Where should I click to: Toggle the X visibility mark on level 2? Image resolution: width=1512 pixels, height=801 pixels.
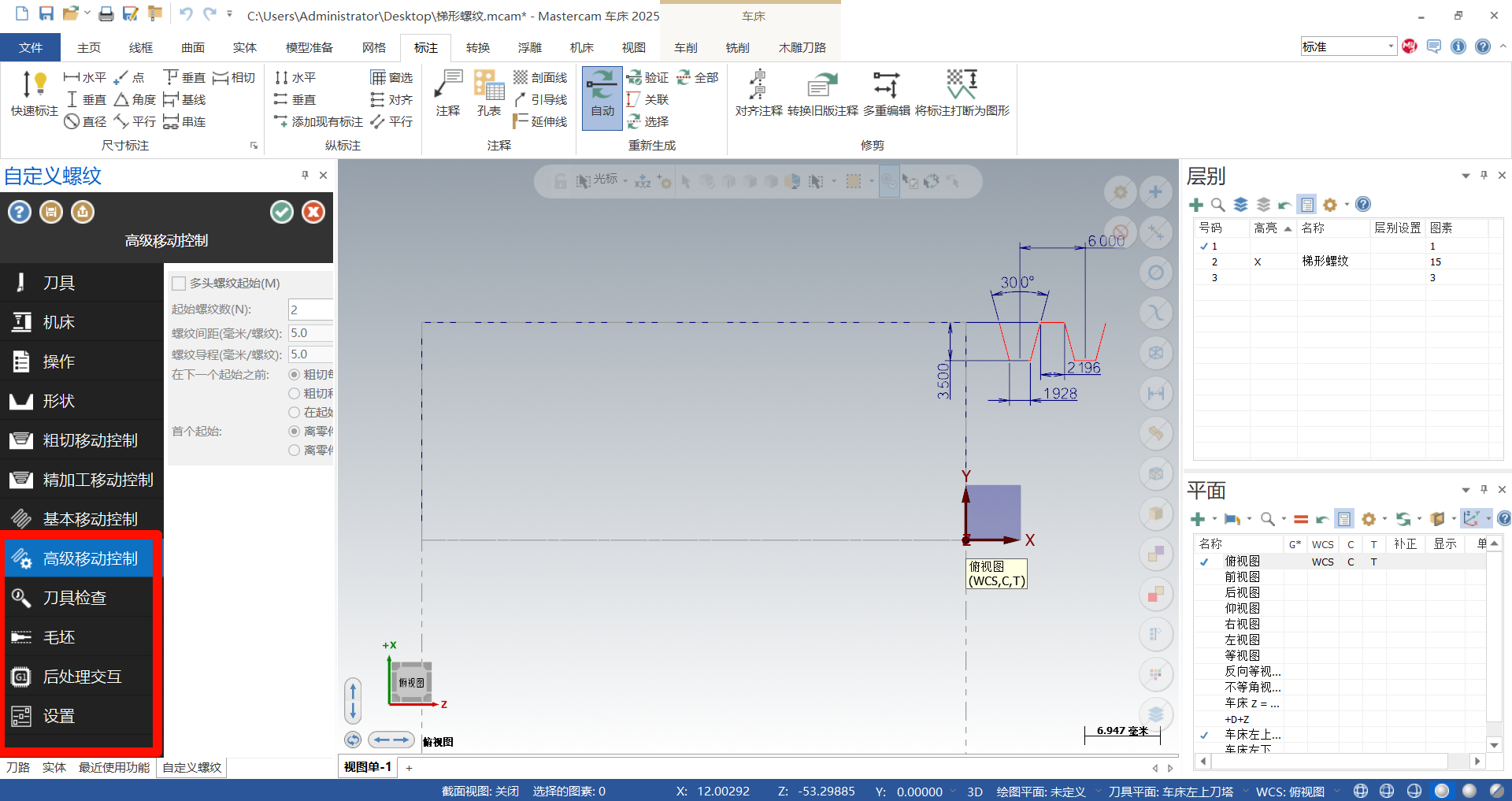[1258, 262]
